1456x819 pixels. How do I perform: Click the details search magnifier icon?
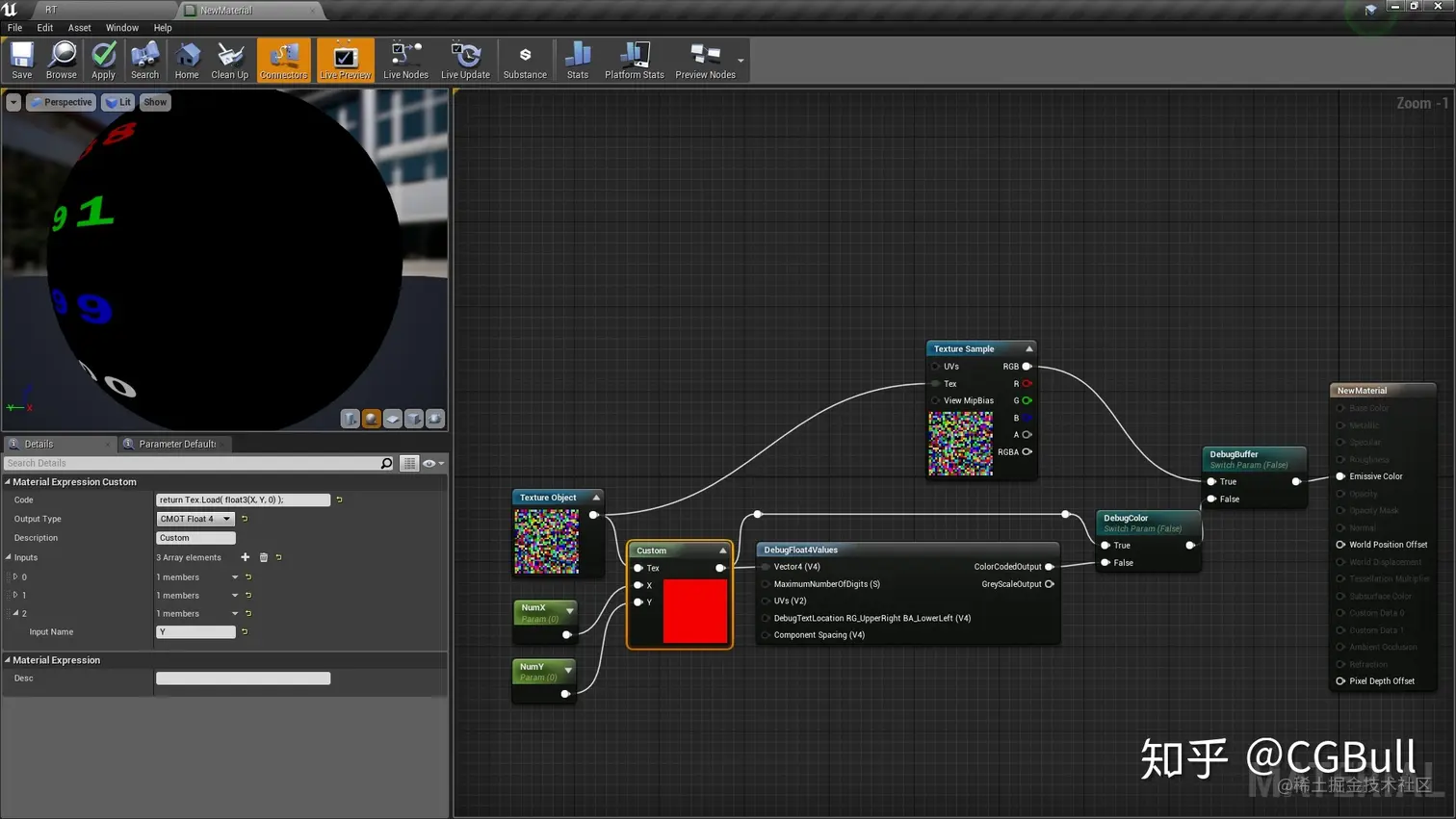click(387, 463)
